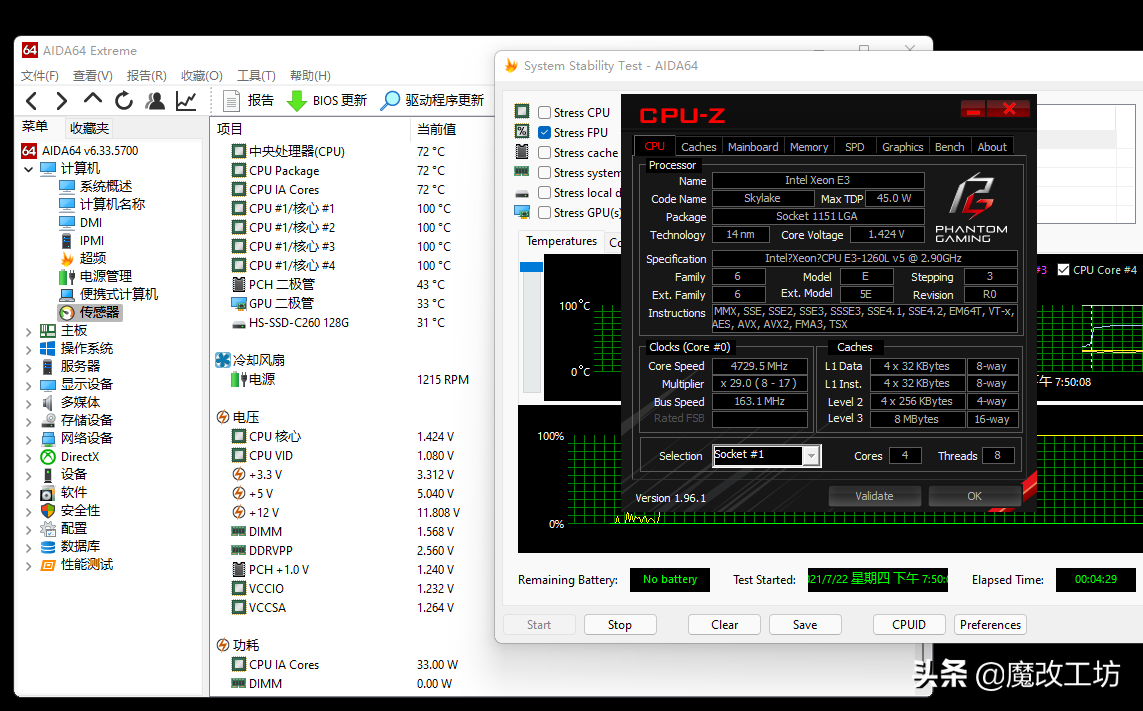This screenshot has width=1143, height=711.
Task: Click the back arrow navigation icon
Action: click(31, 101)
